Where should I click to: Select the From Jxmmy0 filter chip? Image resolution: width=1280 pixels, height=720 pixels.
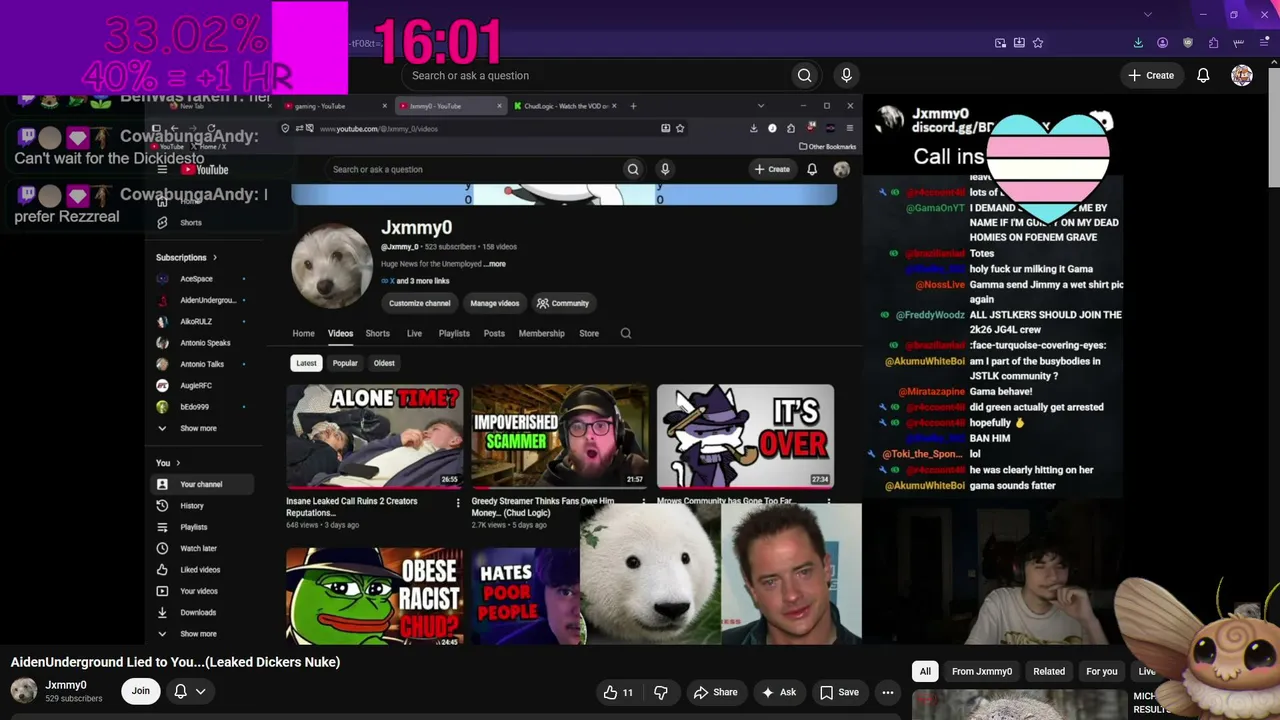point(982,672)
